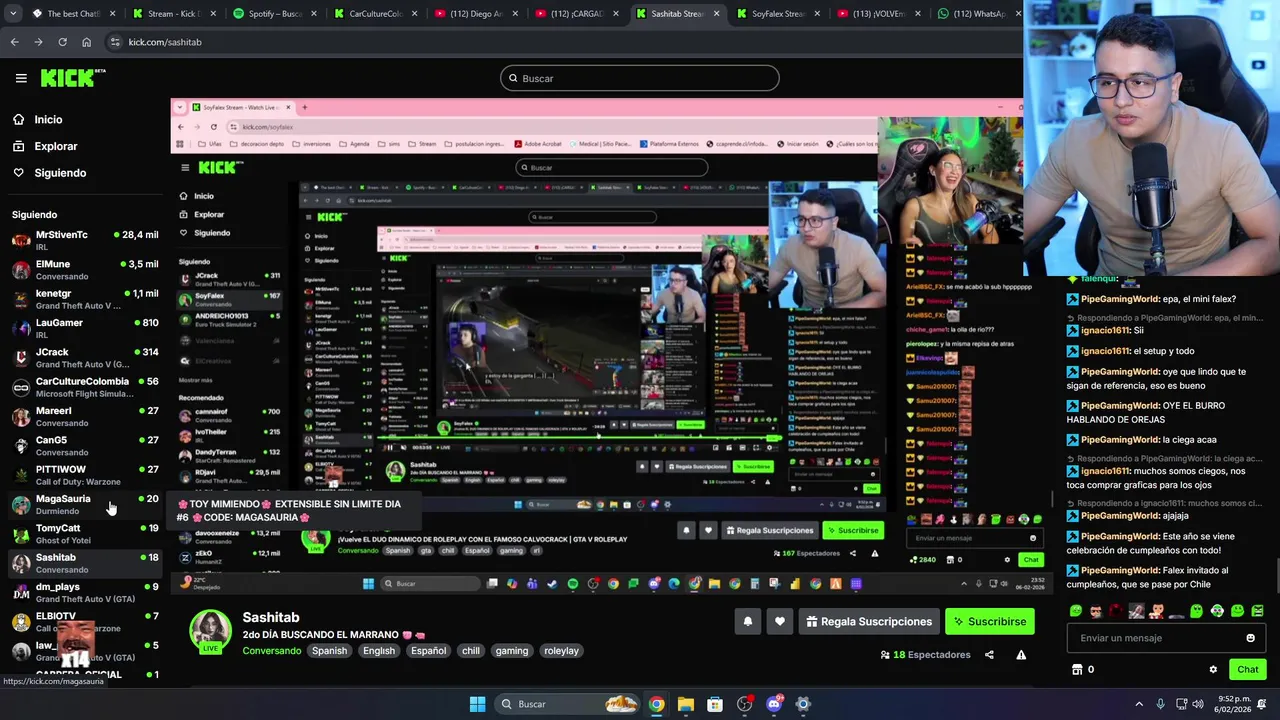The image size is (1280, 720).
Task: Open Discord from the taskbar
Action: tap(773, 704)
